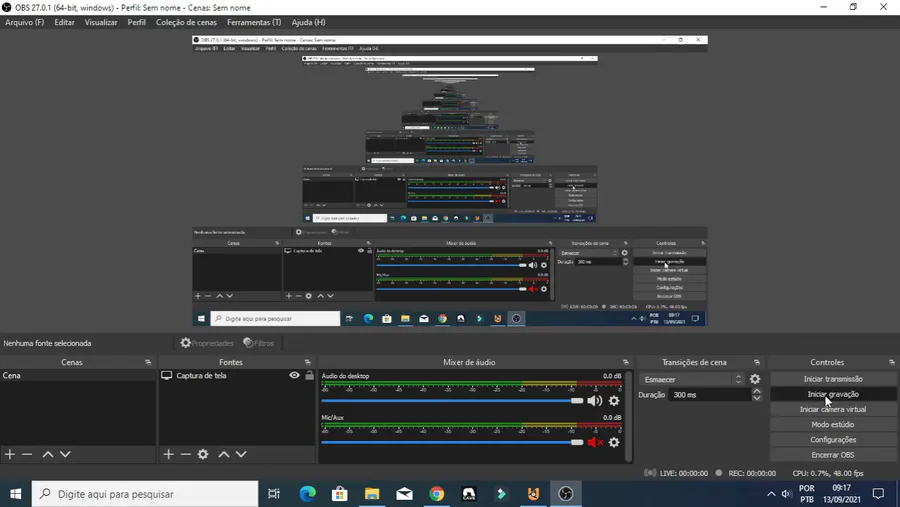Open notification center icon
The height and width of the screenshot is (507, 900).
click(x=878, y=494)
